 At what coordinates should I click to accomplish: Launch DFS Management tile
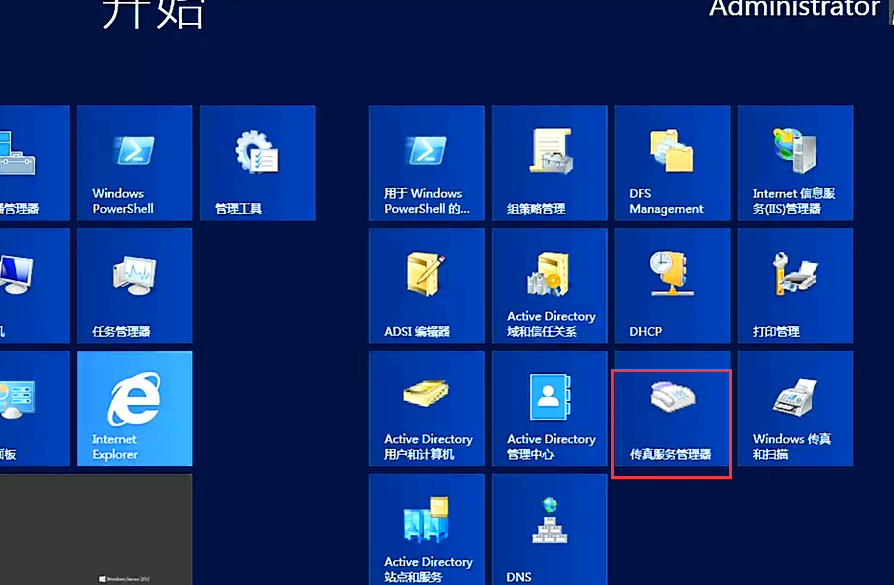click(672, 162)
